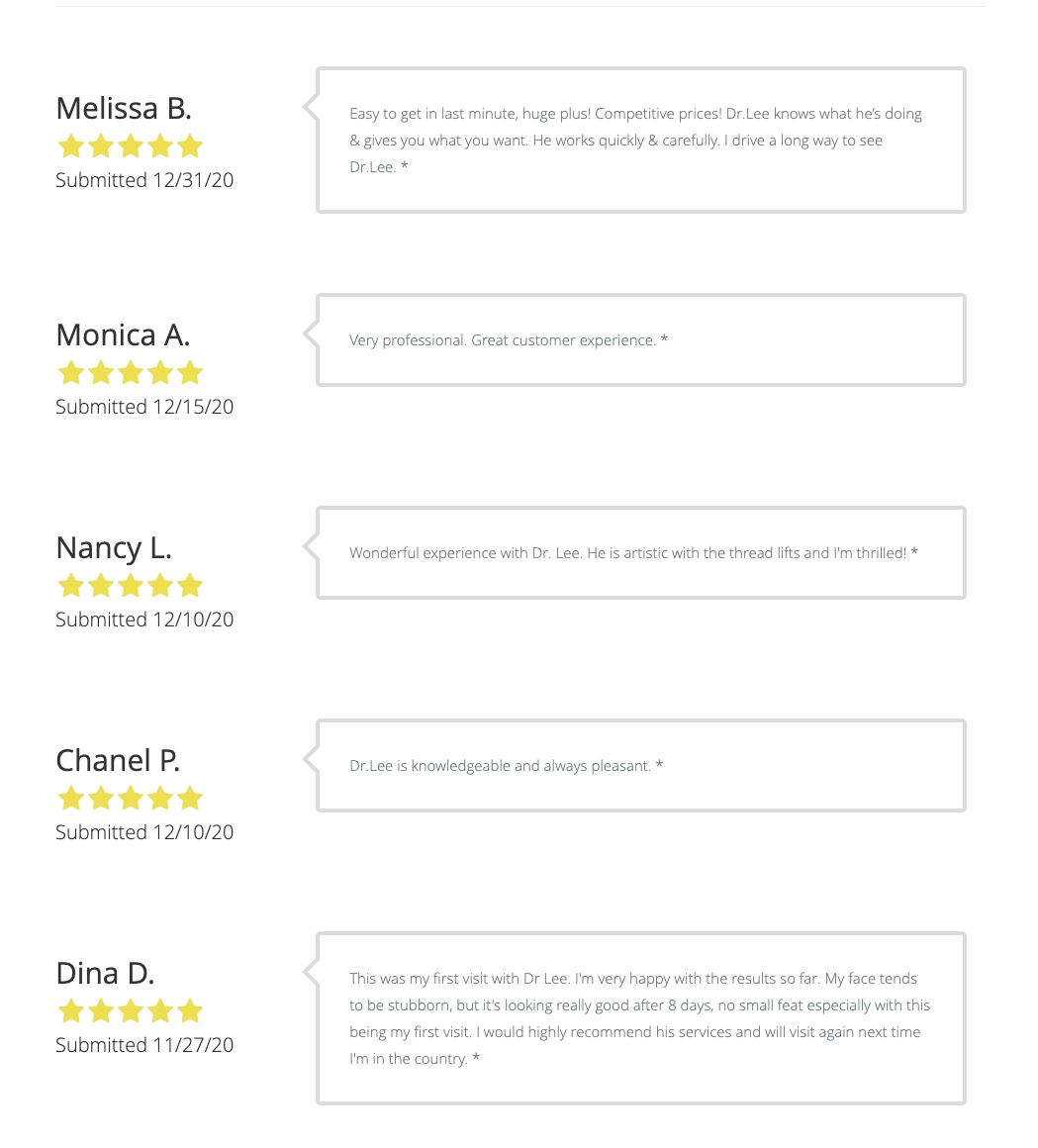Screen dimensions: 1038x1148
Task: Click Dina D.'s first visit review text
Action: pos(639,1018)
